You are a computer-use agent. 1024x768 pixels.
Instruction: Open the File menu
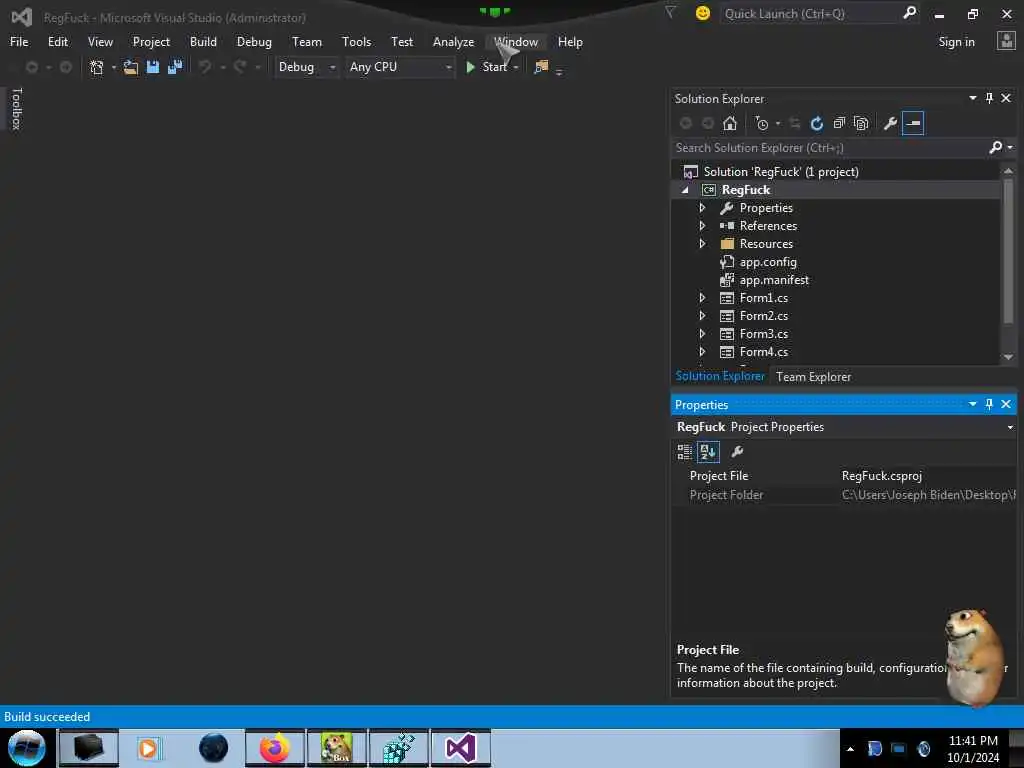pos(19,42)
